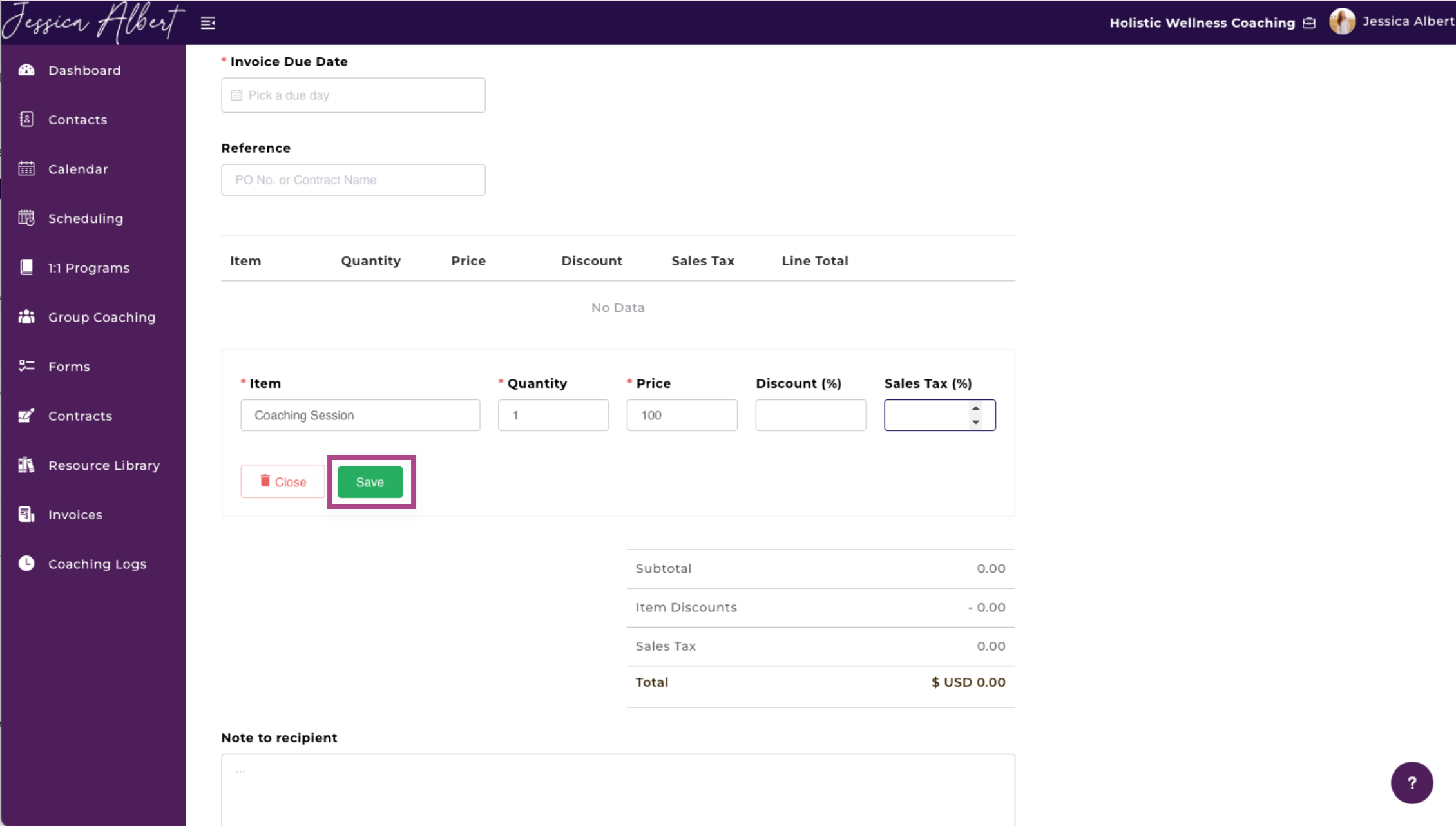Click the Sales Tax column header
Viewport: 1456px width, 826px height.
pyautogui.click(x=703, y=261)
